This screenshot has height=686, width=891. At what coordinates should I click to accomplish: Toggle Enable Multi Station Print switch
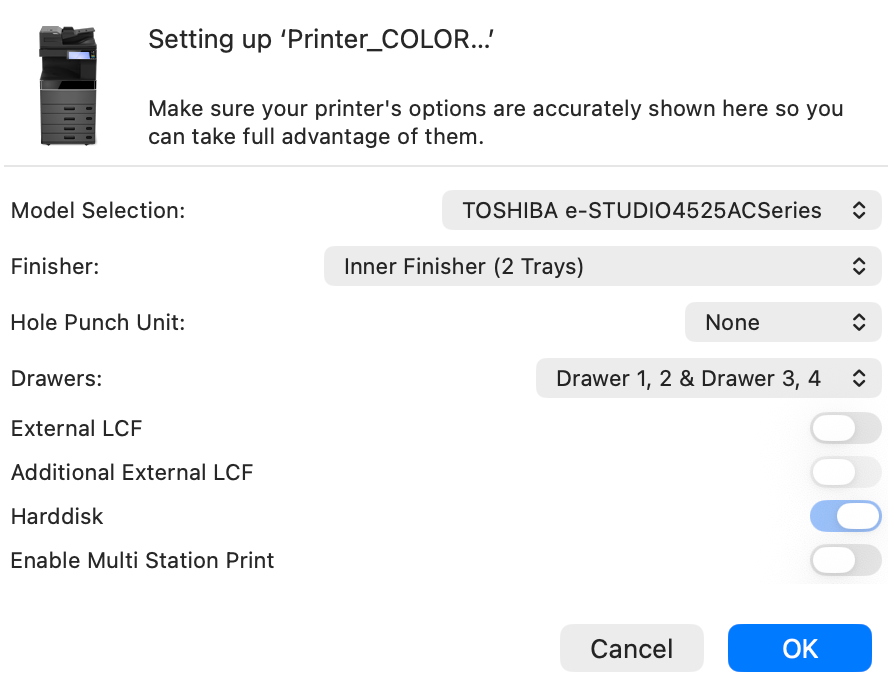coord(845,561)
